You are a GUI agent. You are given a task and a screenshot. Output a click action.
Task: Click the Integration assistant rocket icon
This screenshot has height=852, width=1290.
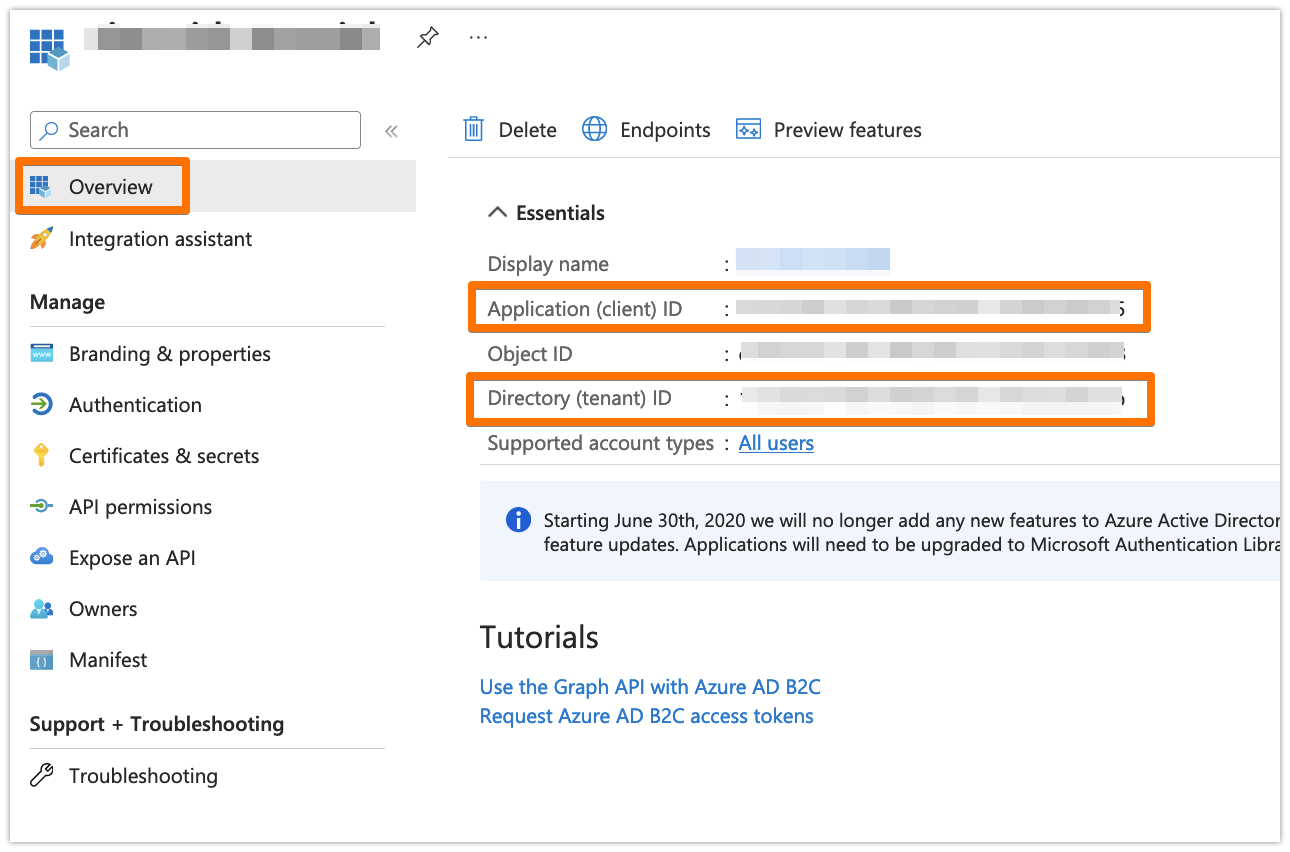pos(41,239)
